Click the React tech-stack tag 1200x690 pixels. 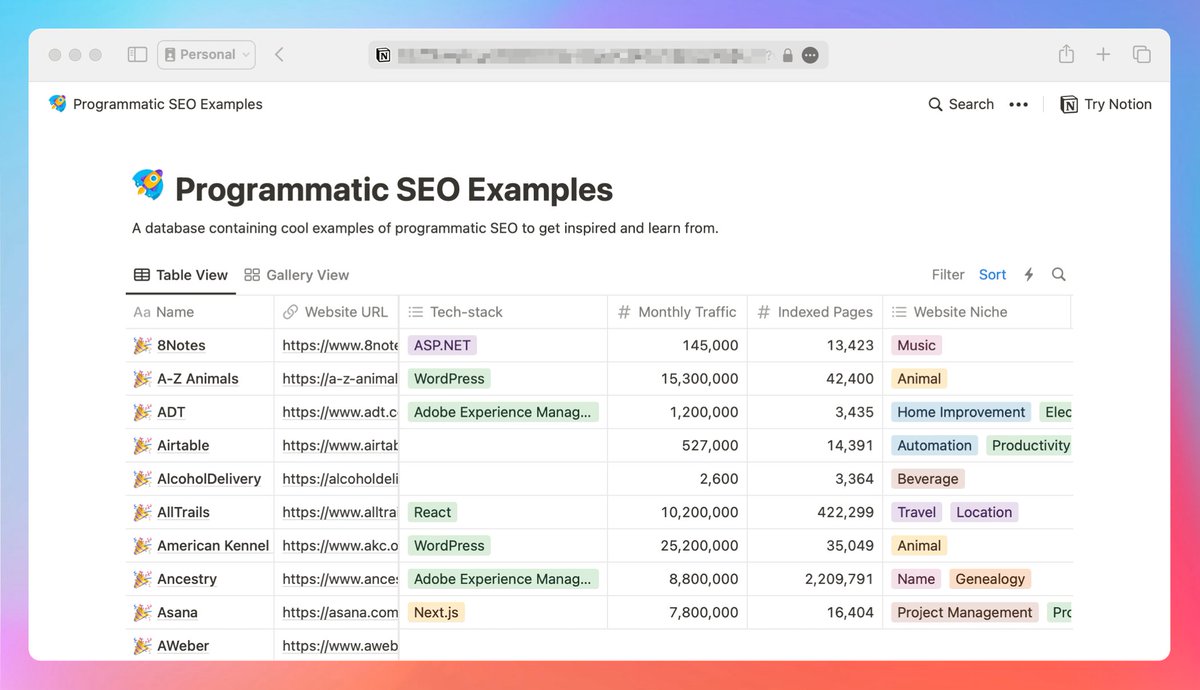point(432,512)
